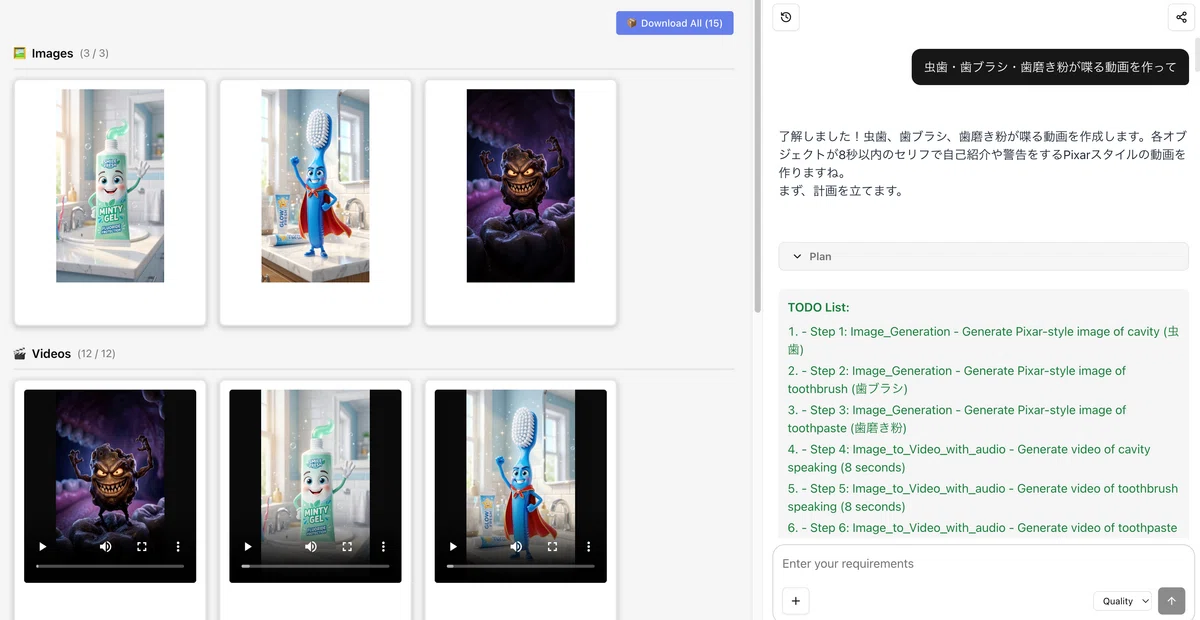Mute the toothbrush video
This screenshot has height=620, width=1200.
516,547
